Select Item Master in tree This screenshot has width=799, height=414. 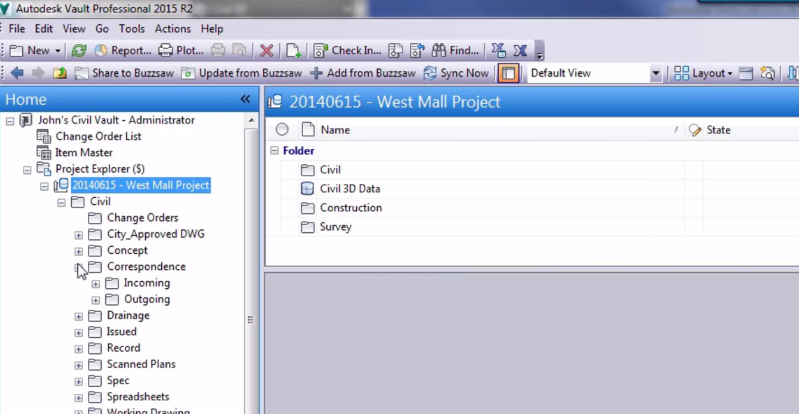(84, 152)
